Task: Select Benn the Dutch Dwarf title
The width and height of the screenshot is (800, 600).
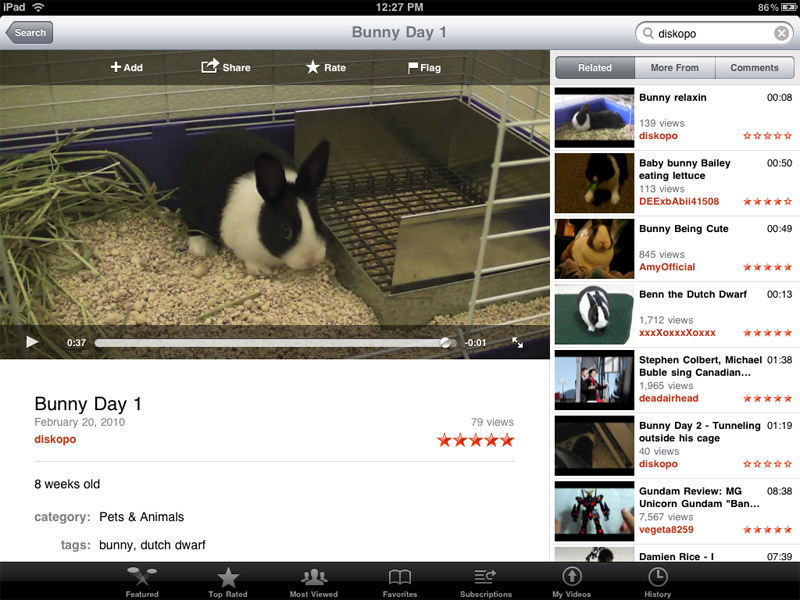Action: (693, 294)
